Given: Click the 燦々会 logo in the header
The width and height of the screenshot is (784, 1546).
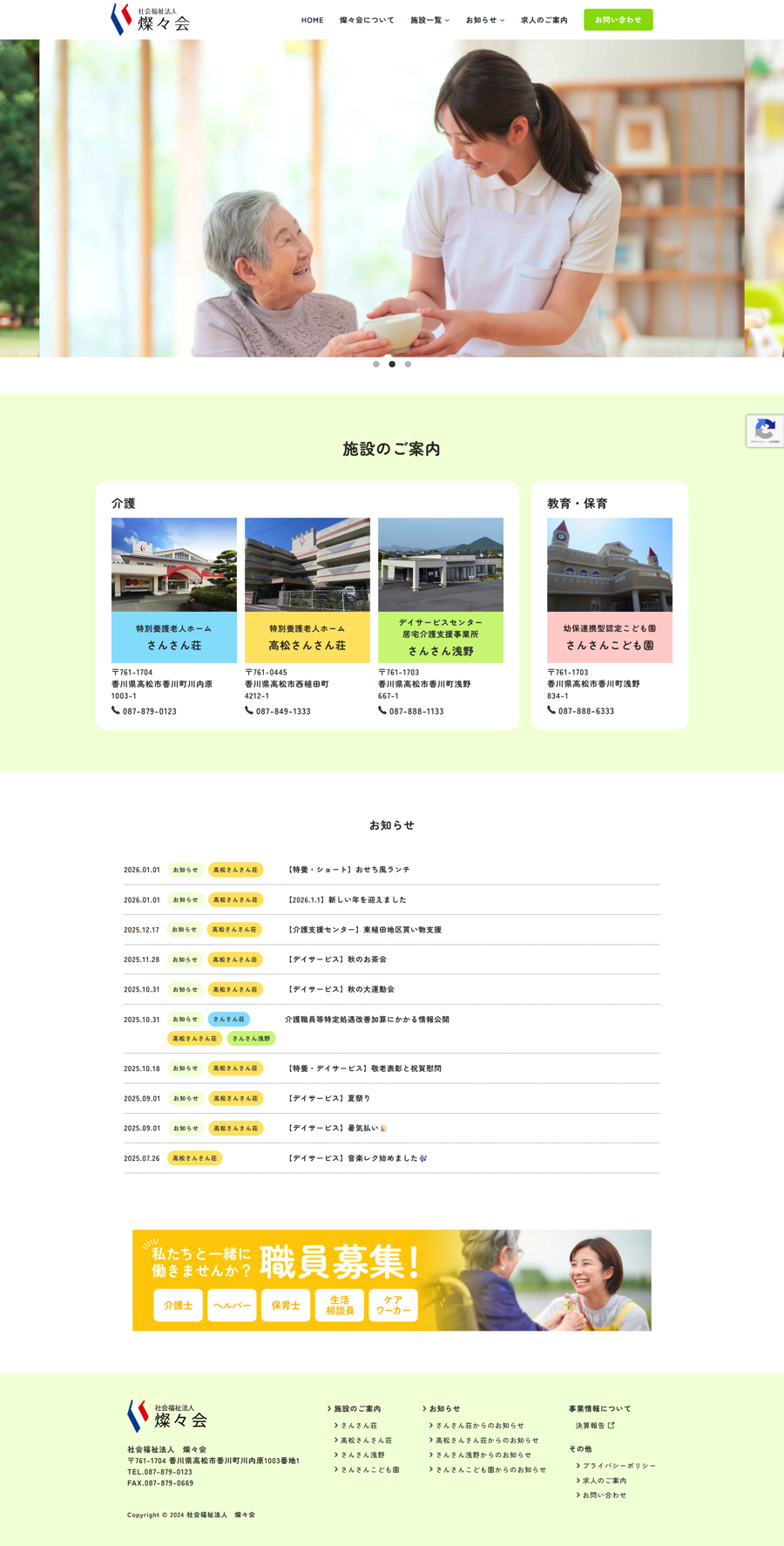Looking at the screenshot, I should pyautogui.click(x=150, y=19).
